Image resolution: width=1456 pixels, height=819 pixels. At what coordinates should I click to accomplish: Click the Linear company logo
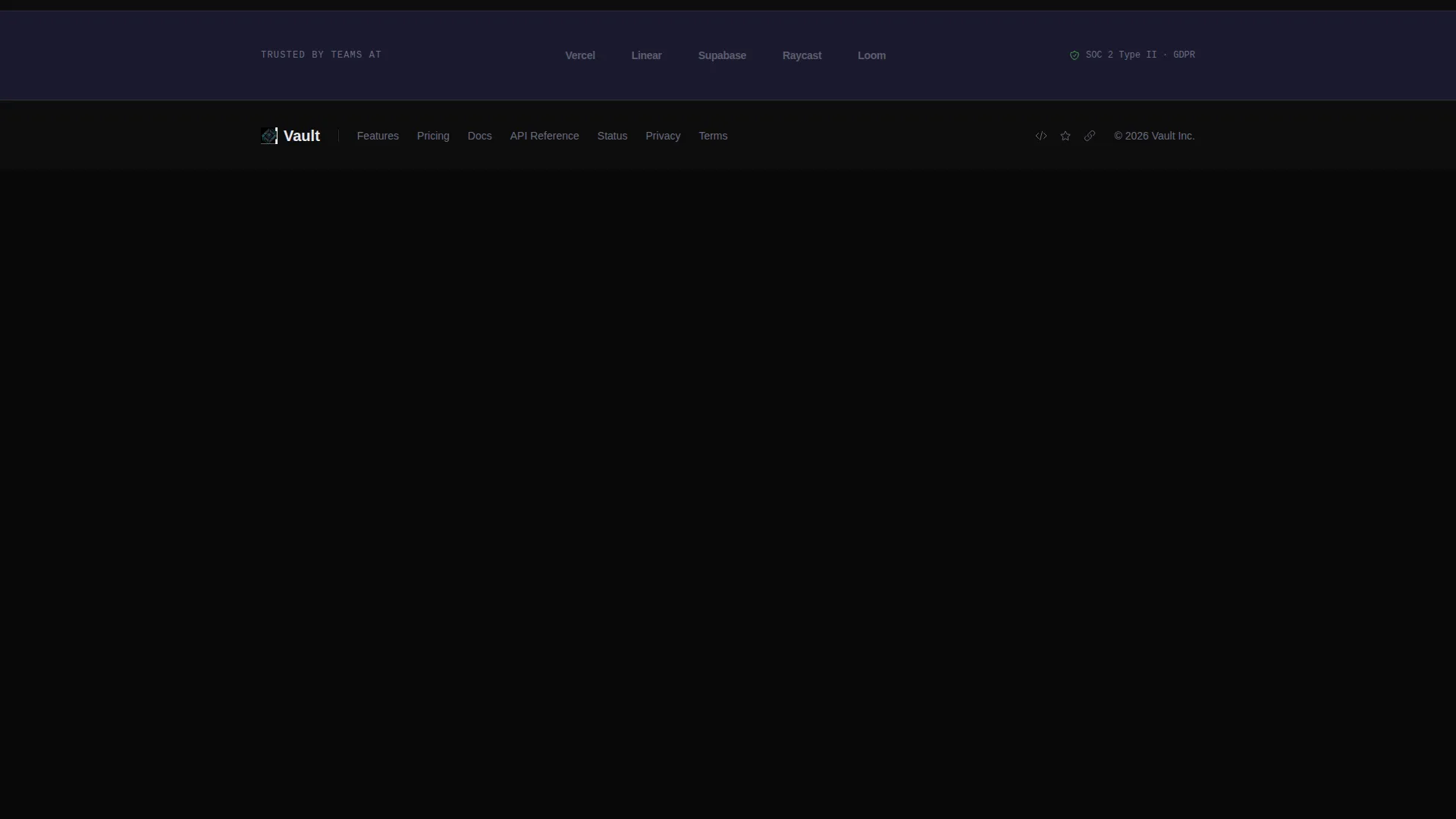click(x=647, y=55)
